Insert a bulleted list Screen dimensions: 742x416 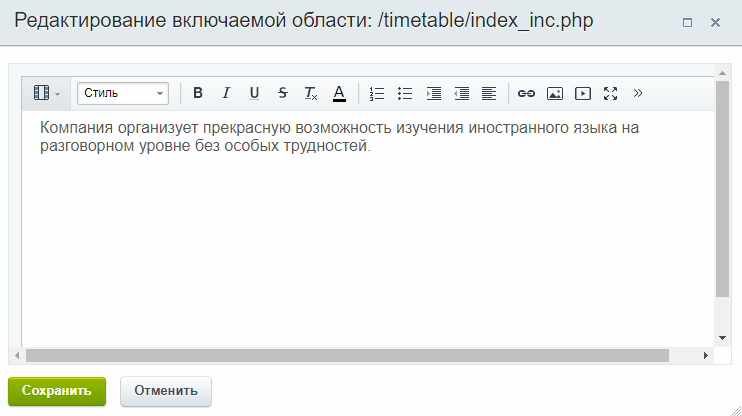click(405, 93)
